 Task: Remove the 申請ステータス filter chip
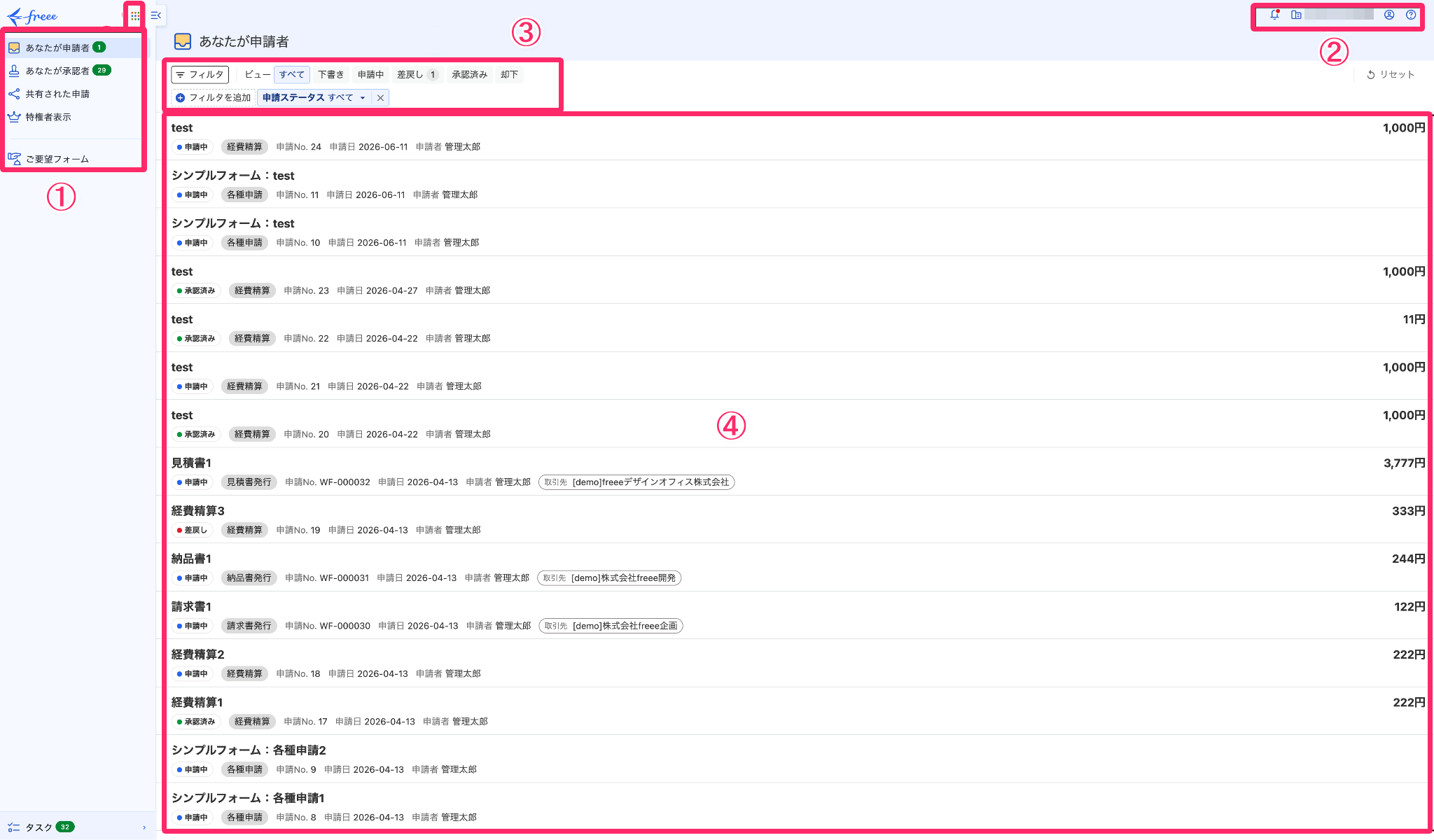[x=380, y=98]
